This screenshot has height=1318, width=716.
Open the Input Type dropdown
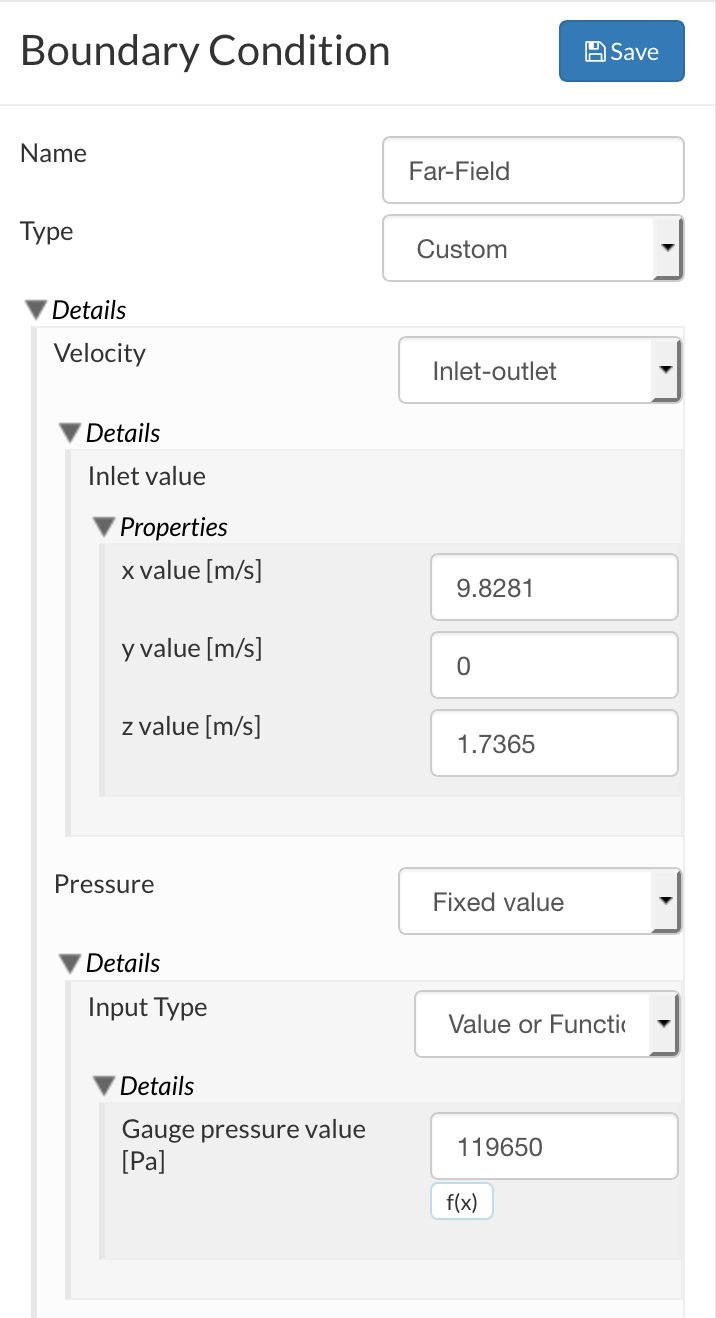[x=533, y=1024]
